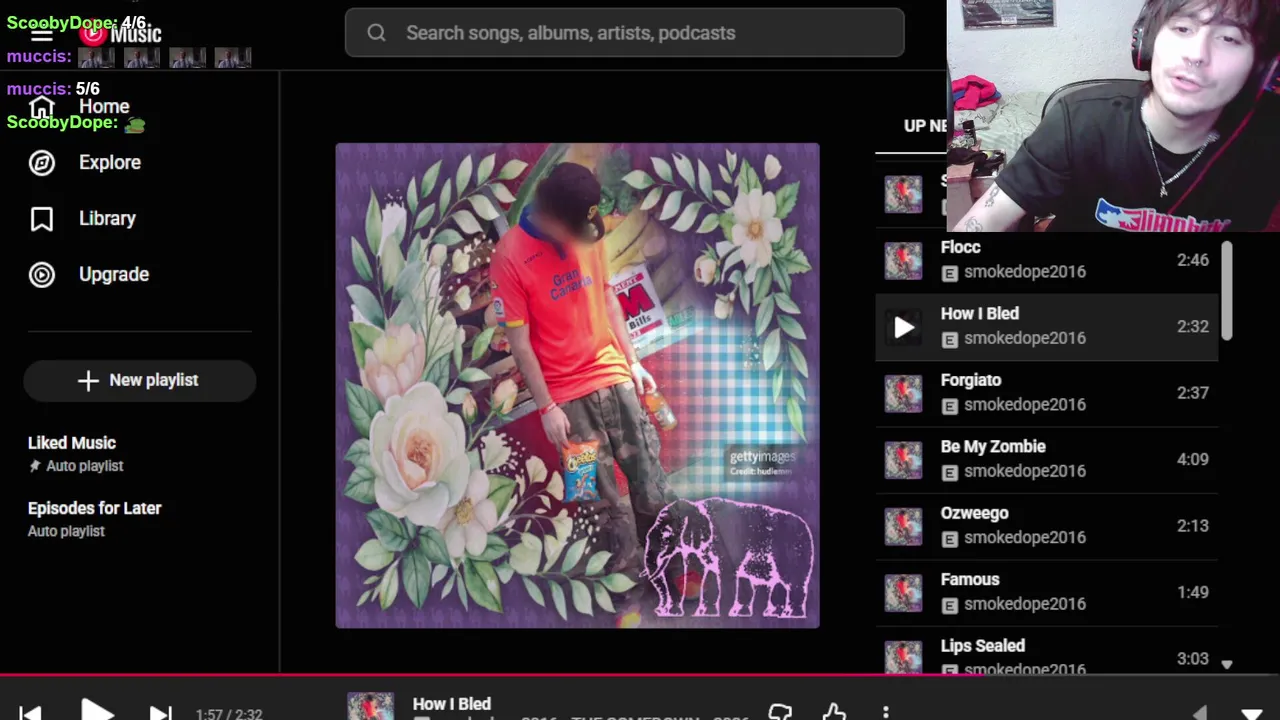Click the Forgiato track thumbnail
The width and height of the screenshot is (1280, 720).
coord(903,393)
